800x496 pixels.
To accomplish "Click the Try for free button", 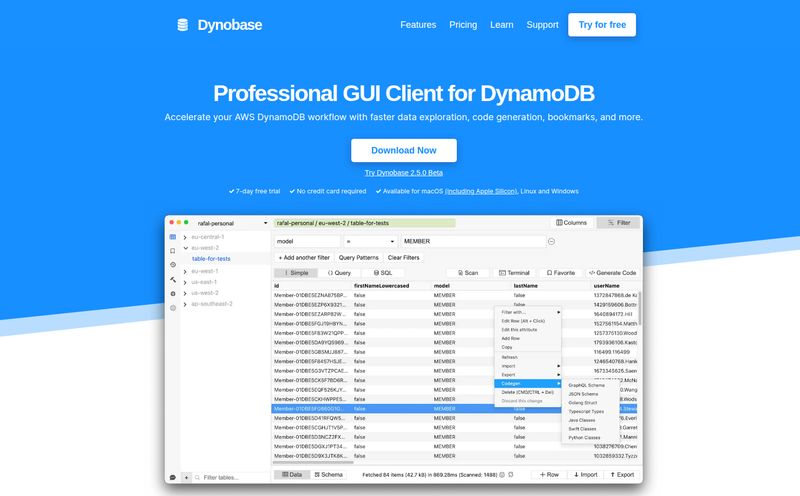I will pos(602,25).
